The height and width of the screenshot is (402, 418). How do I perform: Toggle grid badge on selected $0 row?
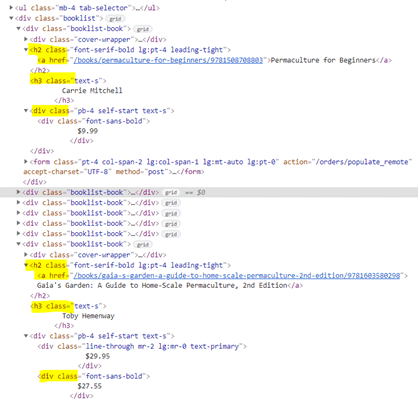171,192
